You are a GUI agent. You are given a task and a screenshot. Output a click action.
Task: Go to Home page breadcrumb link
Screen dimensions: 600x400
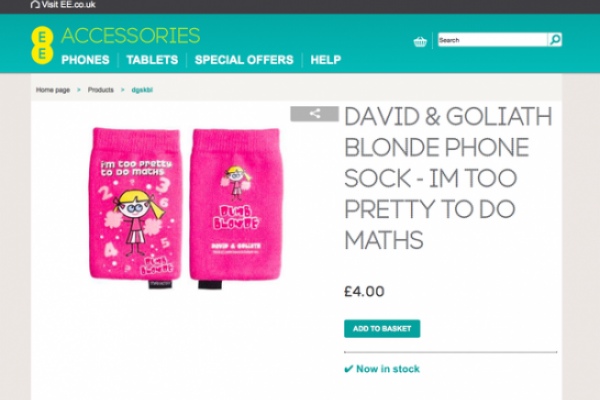tap(53, 90)
